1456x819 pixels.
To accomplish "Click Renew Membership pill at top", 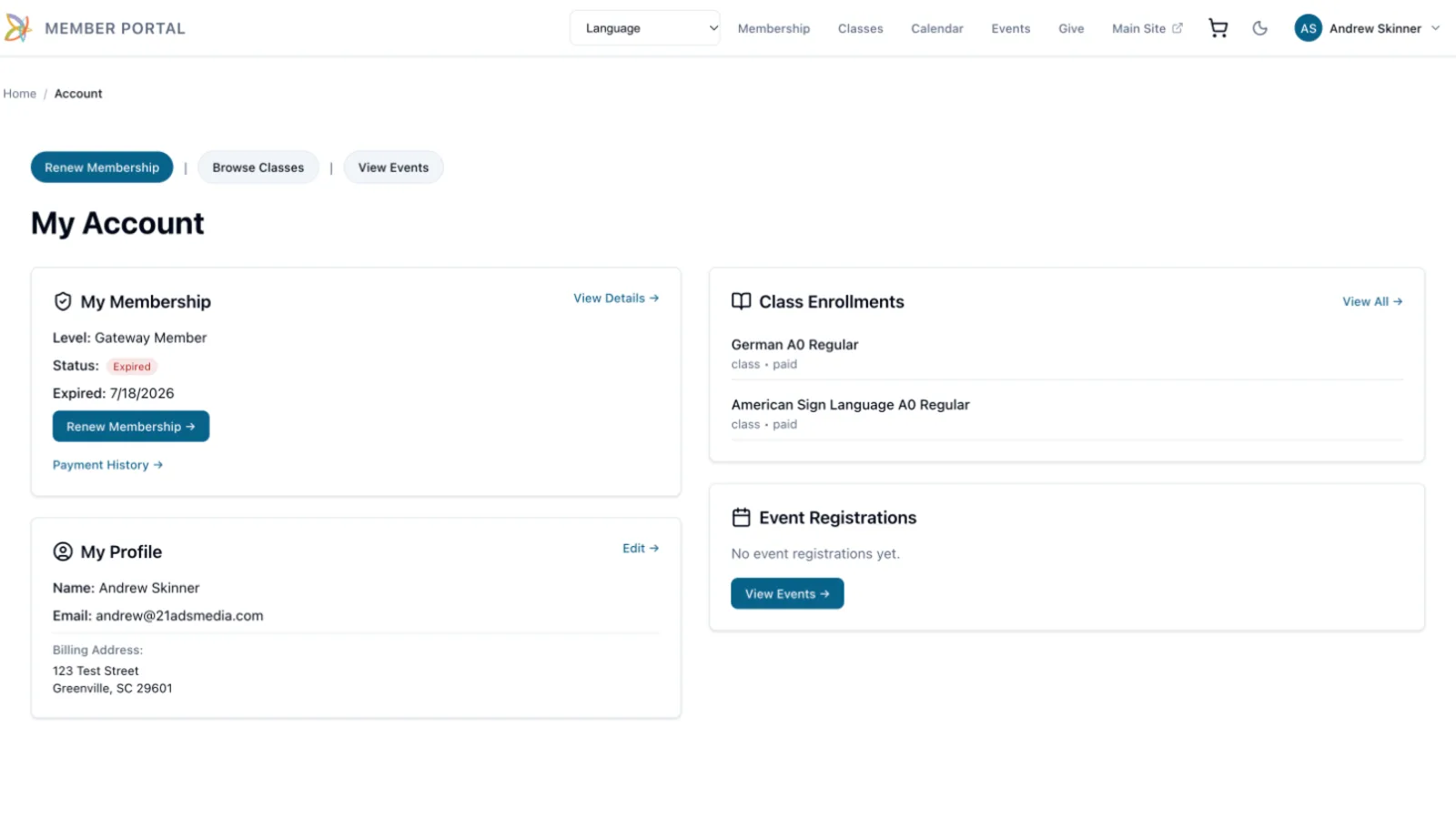I will pos(102,167).
